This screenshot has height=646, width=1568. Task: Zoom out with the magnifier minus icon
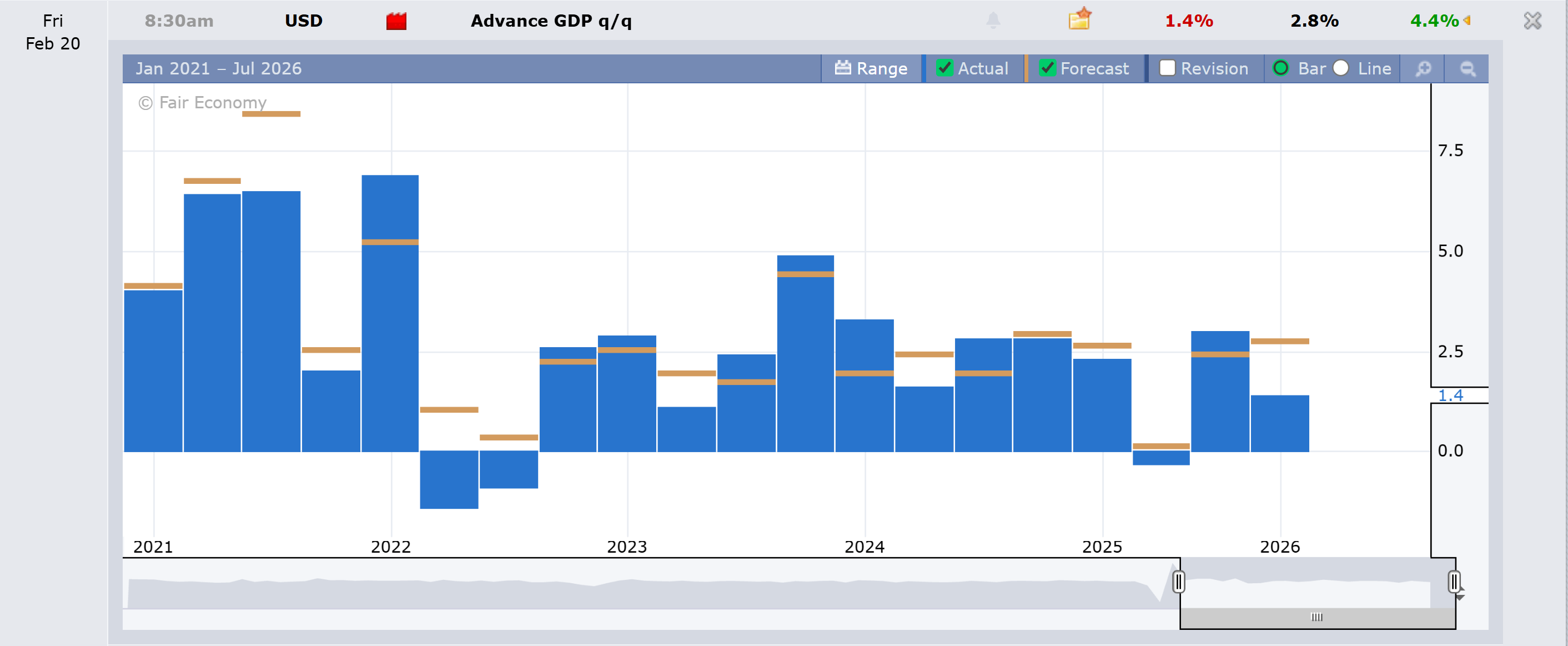[x=1468, y=69]
